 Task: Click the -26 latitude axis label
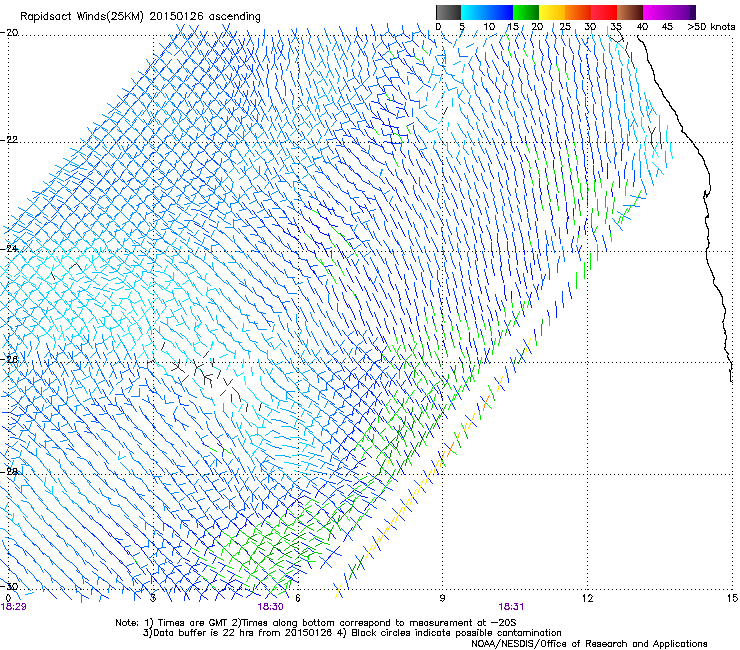(x=9, y=360)
